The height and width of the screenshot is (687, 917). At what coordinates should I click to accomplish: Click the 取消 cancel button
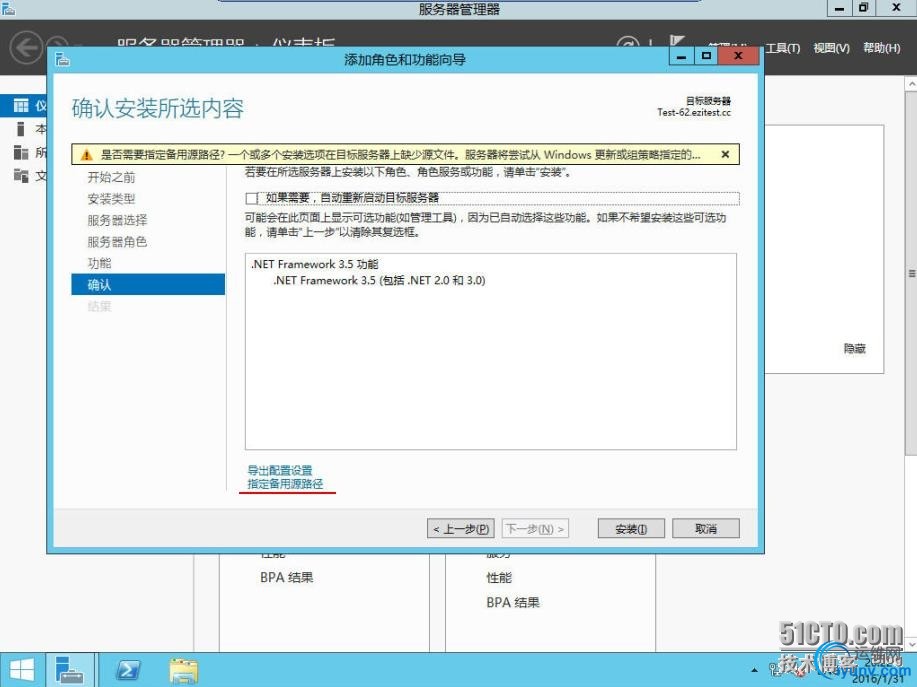[x=706, y=529]
